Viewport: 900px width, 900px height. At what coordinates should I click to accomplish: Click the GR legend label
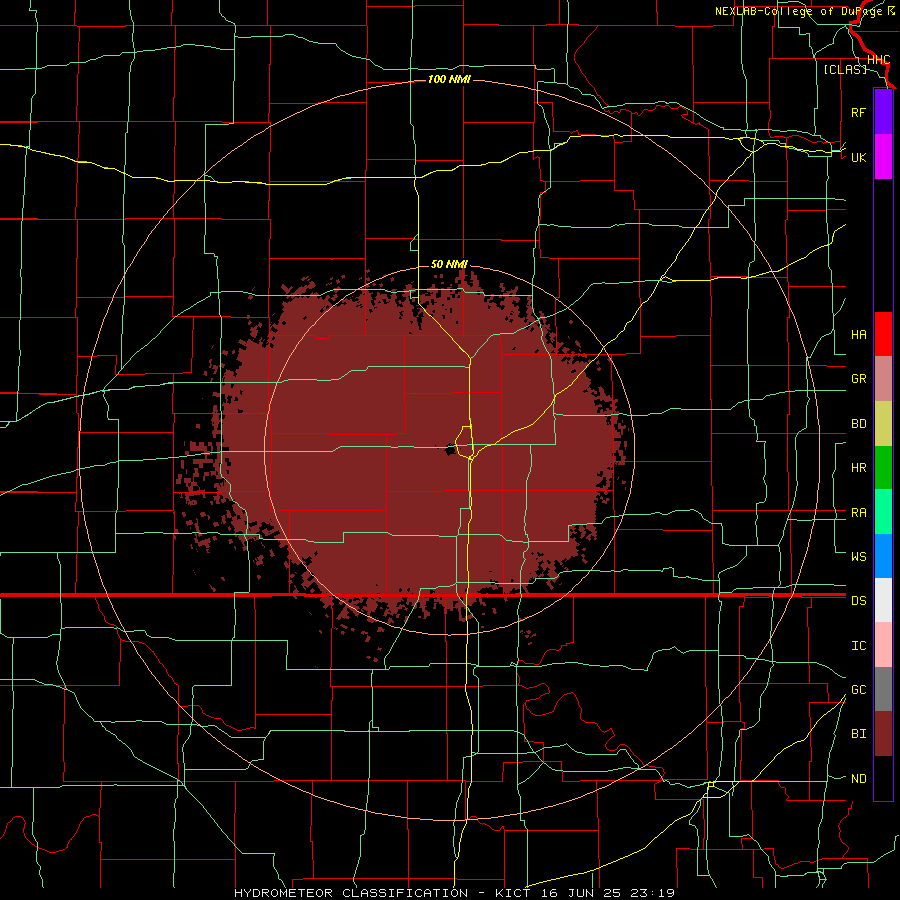(858, 379)
